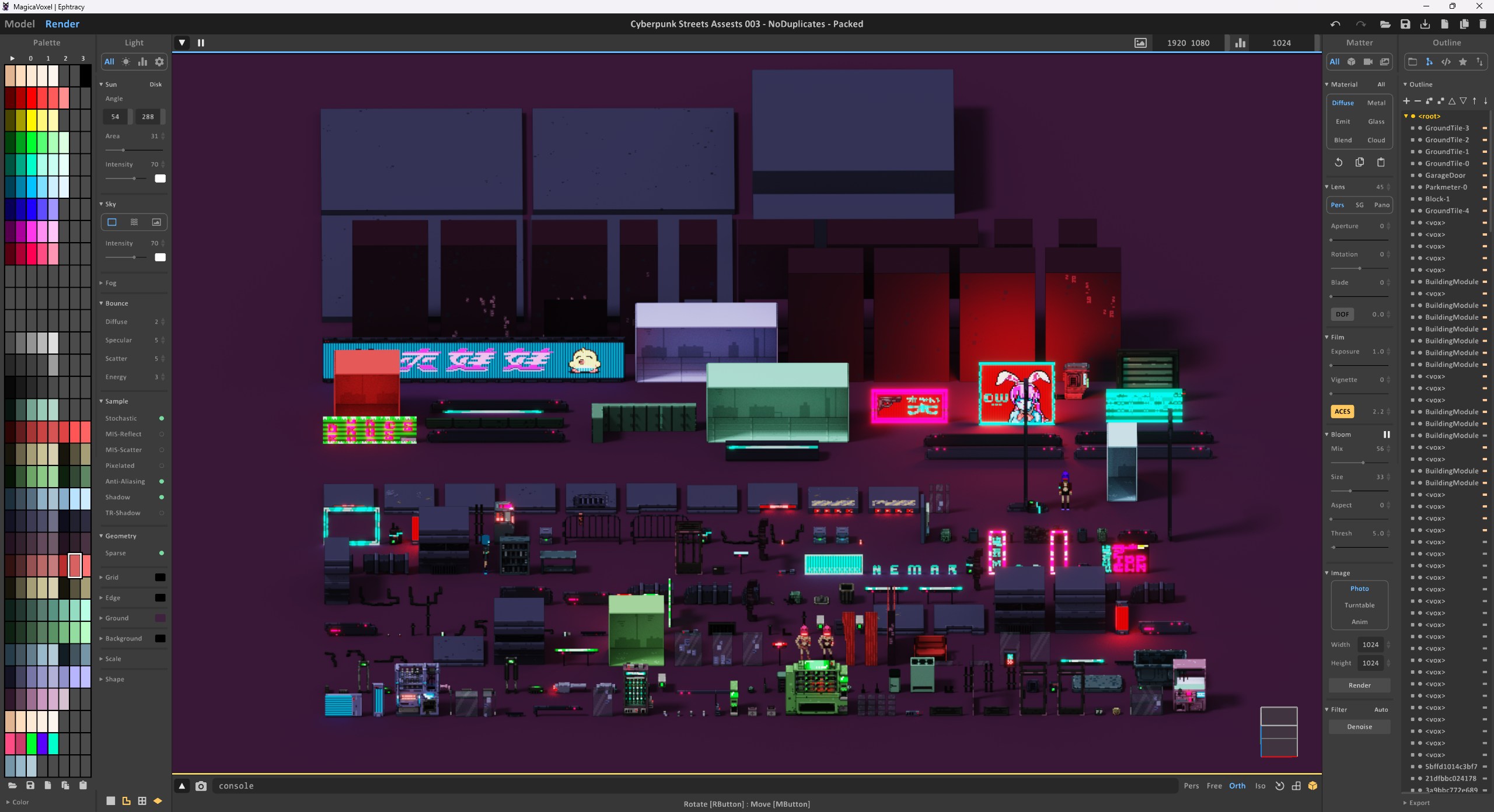Image resolution: width=1494 pixels, height=812 pixels.
Task: Copy material using the copy icon
Action: tap(1360, 162)
